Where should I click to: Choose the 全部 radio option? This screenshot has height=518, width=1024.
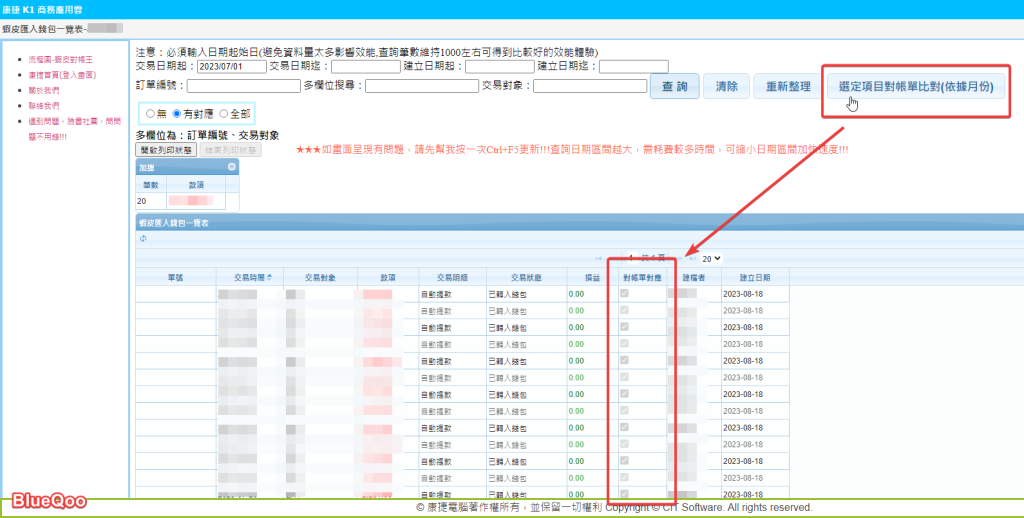(x=223, y=114)
